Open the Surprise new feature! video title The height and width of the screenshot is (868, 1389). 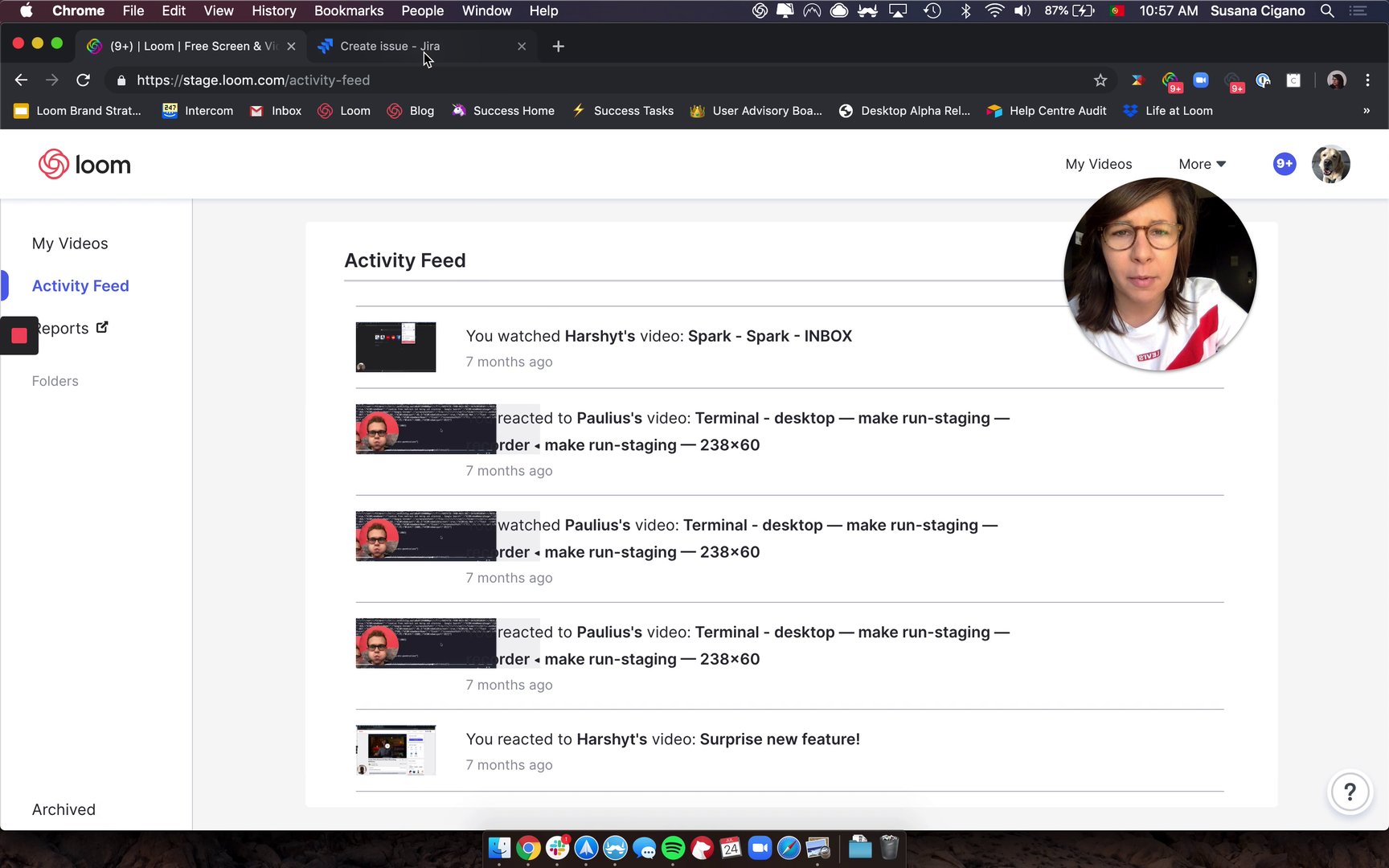[780, 739]
